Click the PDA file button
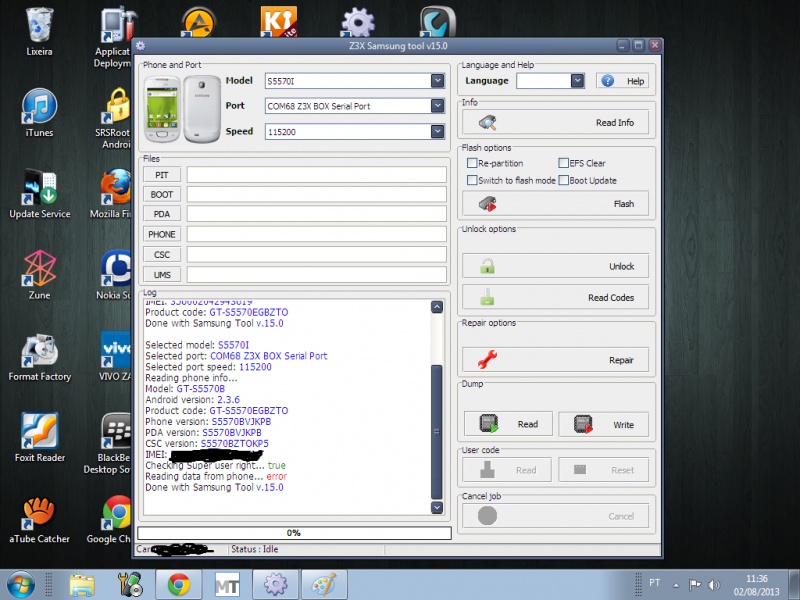800x600 pixels. [x=162, y=214]
